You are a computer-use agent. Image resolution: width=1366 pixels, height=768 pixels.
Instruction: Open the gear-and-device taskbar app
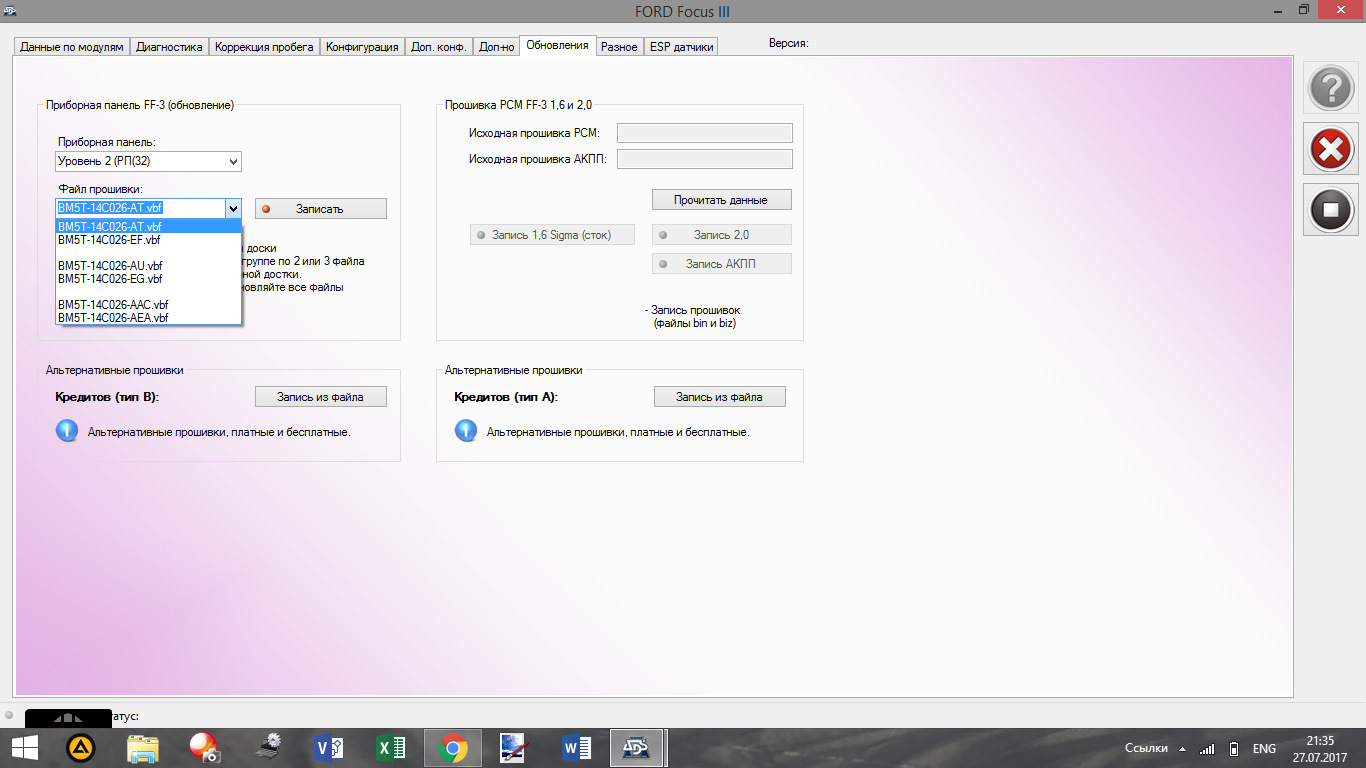tap(267, 748)
